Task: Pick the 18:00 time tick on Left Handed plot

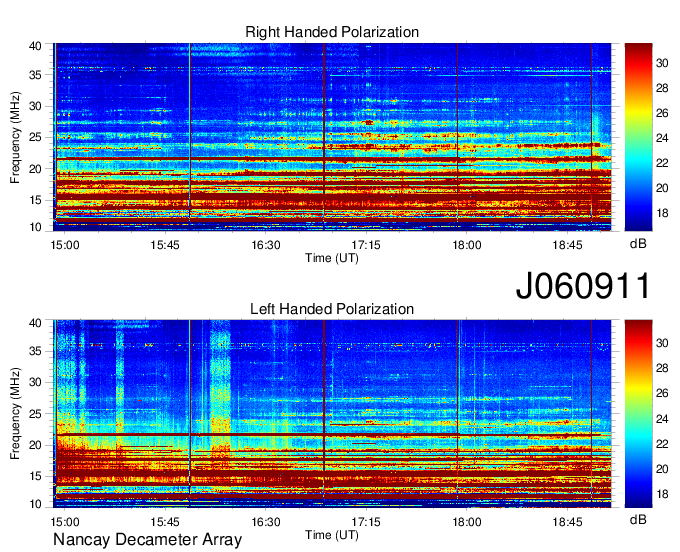Action: click(467, 522)
